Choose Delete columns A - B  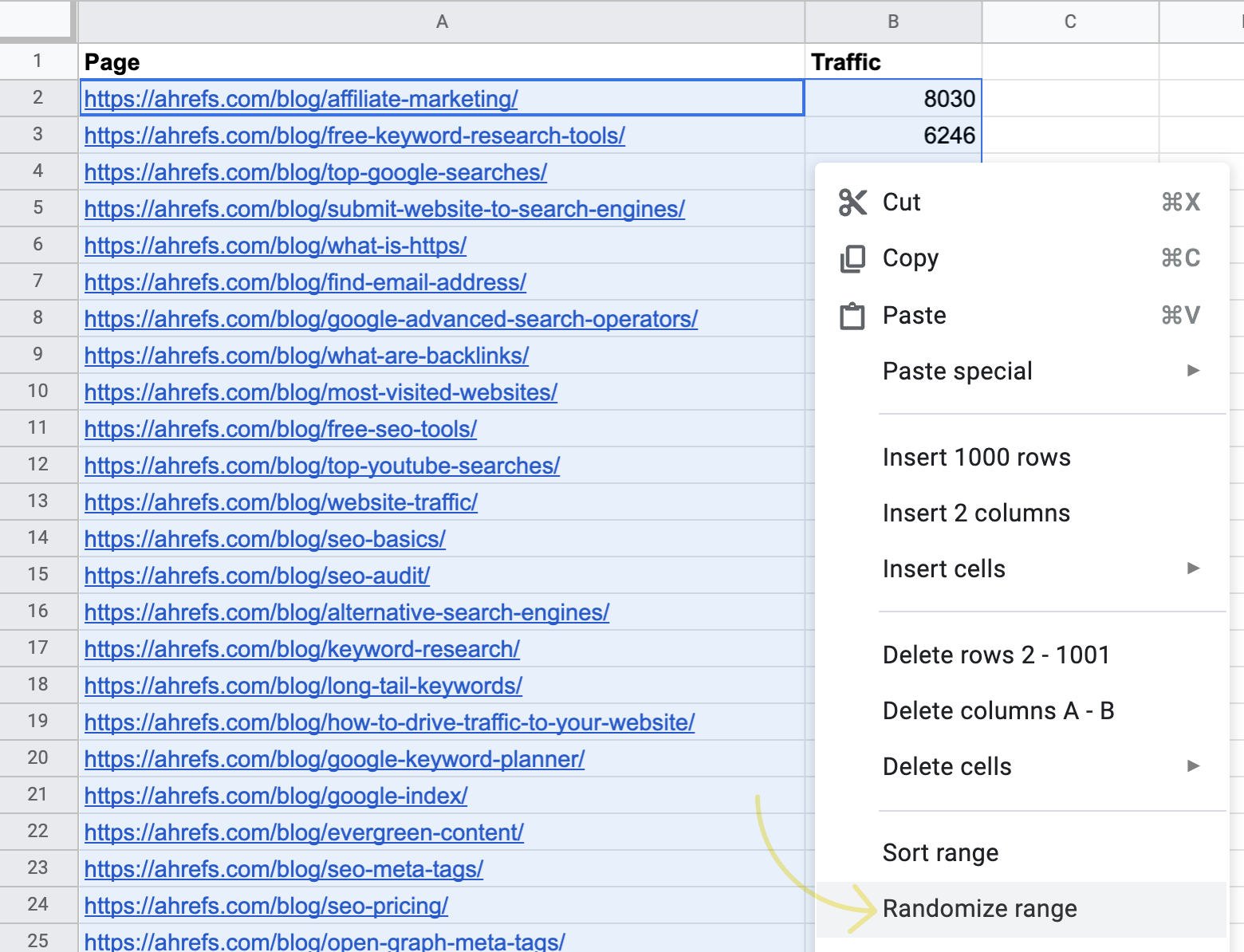tap(998, 711)
